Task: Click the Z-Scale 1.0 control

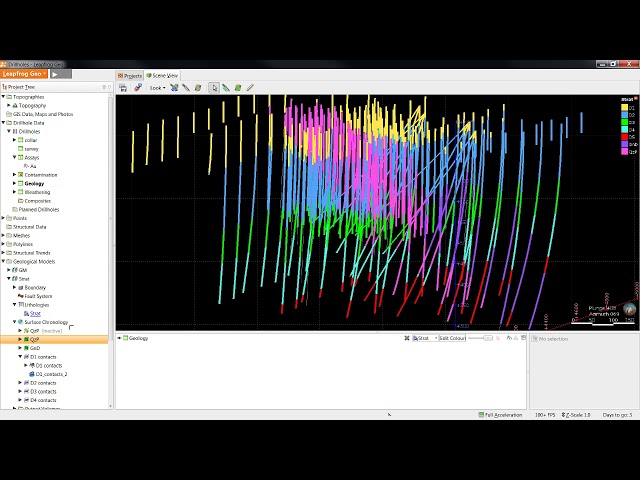Action: (x=576, y=415)
